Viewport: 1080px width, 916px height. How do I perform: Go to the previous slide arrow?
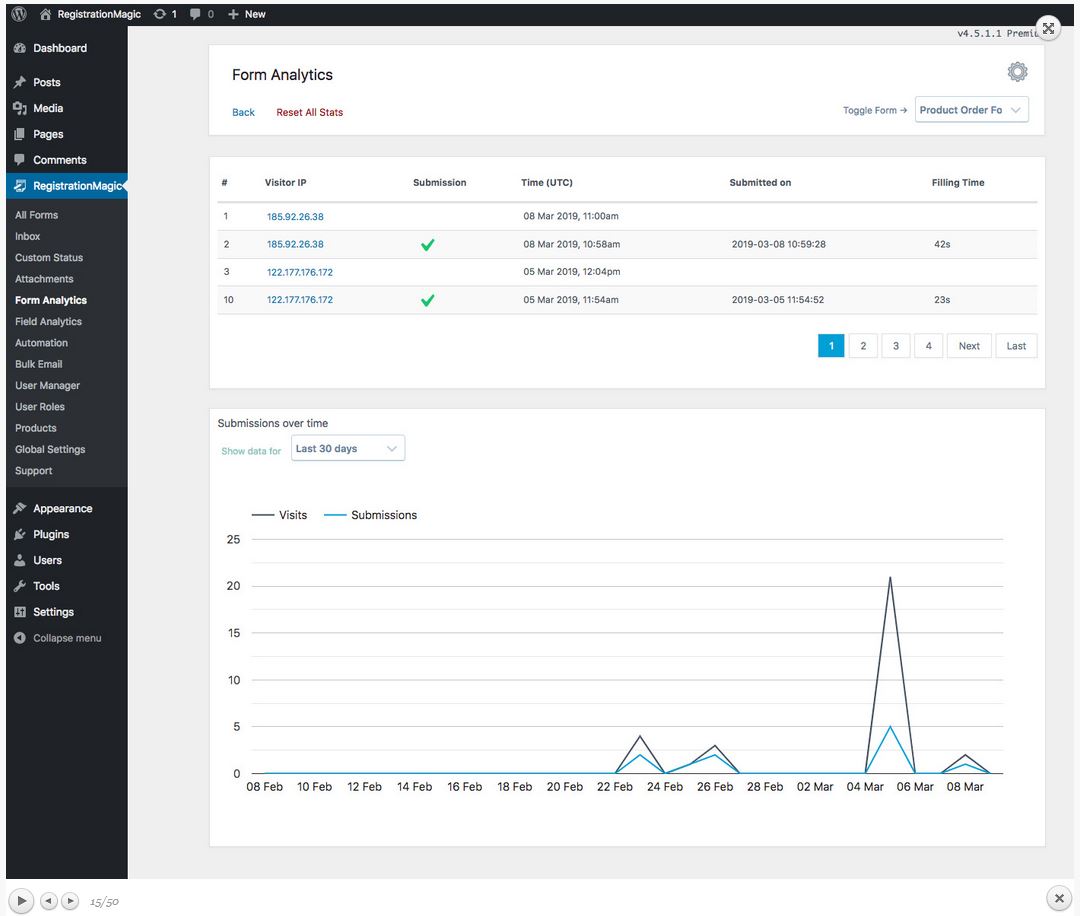(48, 901)
